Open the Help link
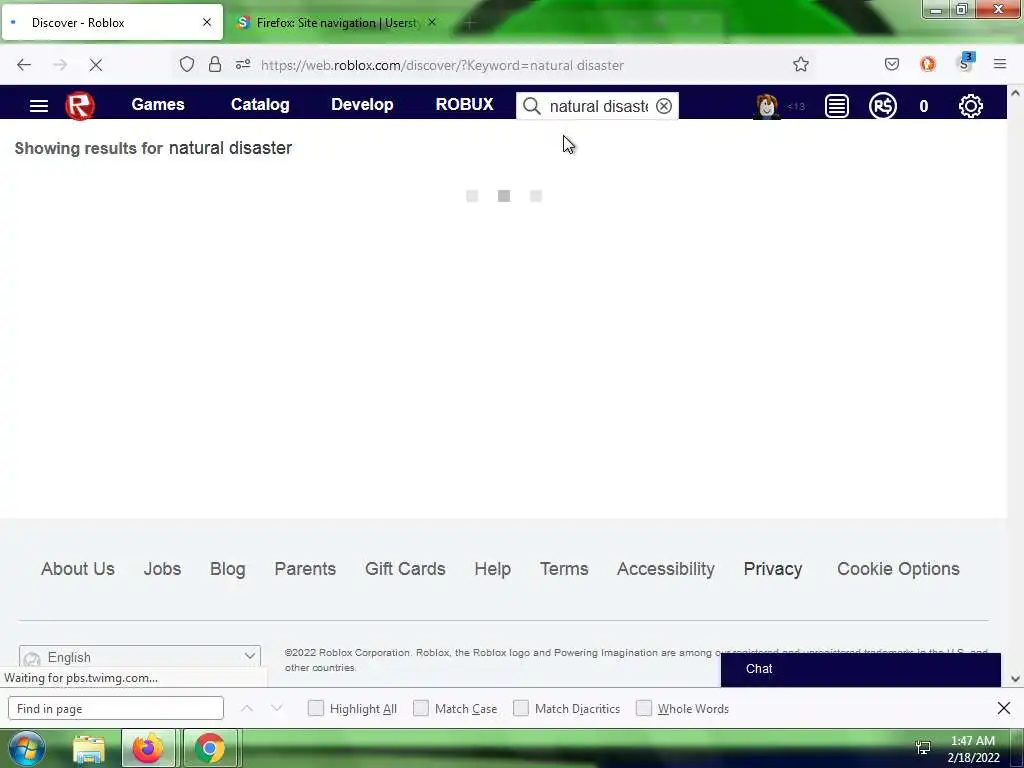1024x768 pixels. [x=492, y=569]
